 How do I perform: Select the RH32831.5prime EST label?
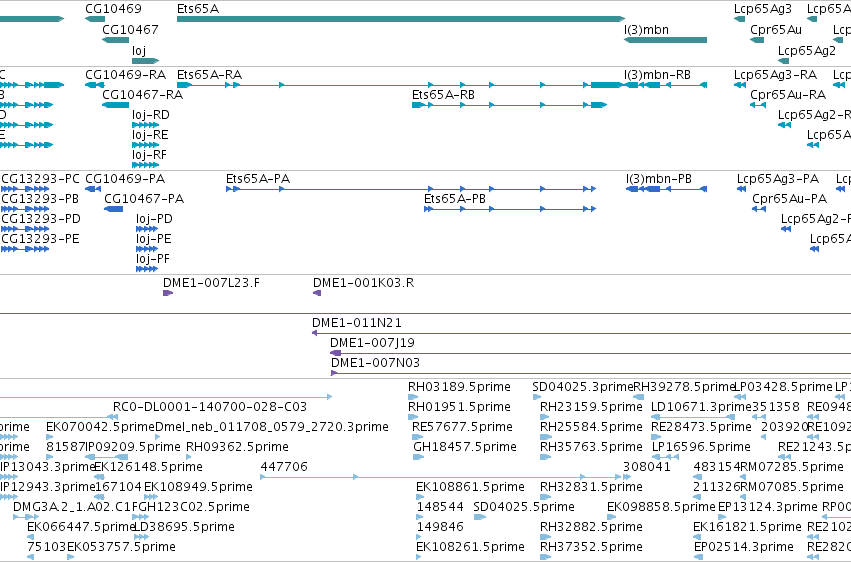click(x=591, y=487)
